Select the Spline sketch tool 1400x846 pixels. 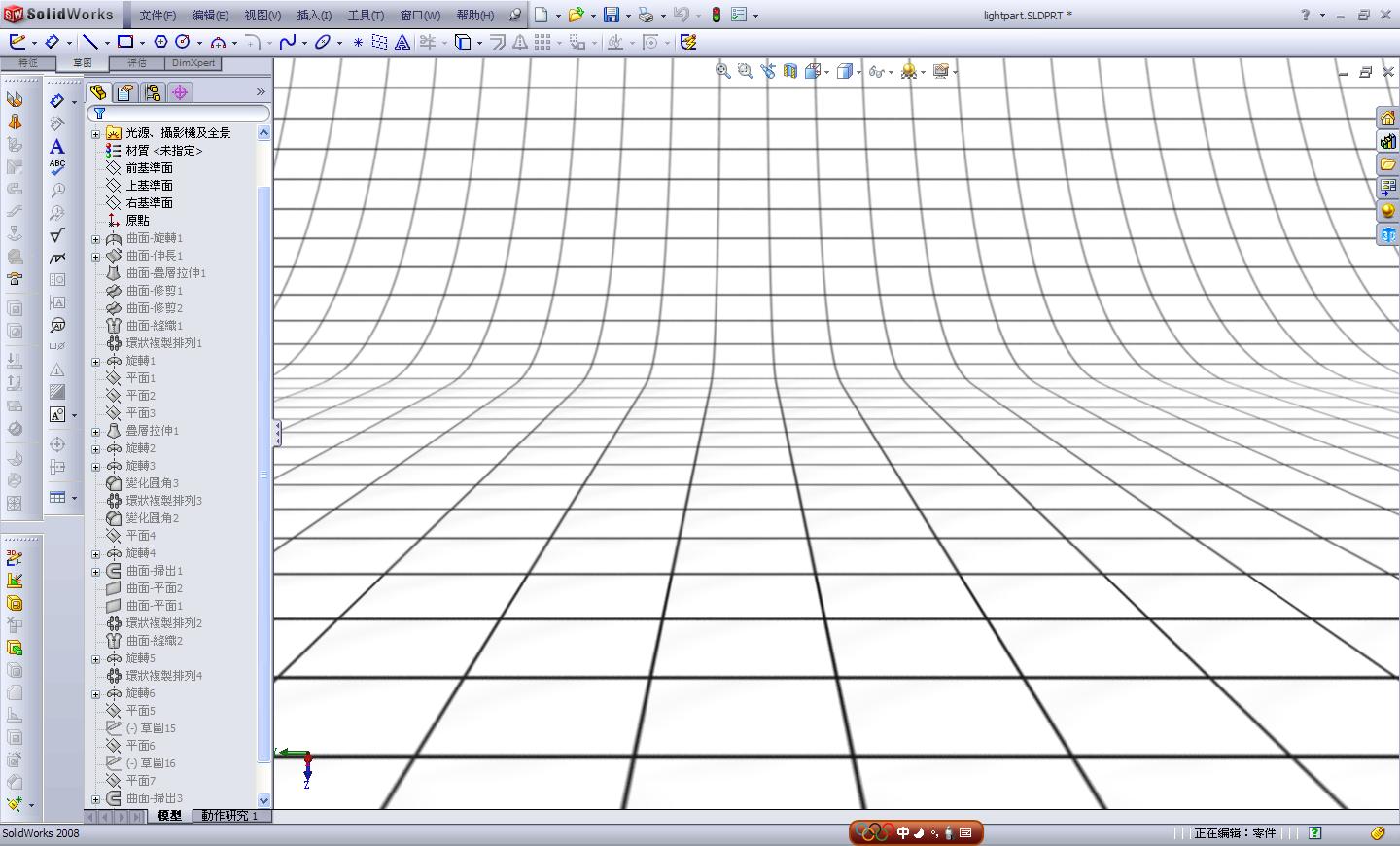pyautogui.click(x=288, y=42)
